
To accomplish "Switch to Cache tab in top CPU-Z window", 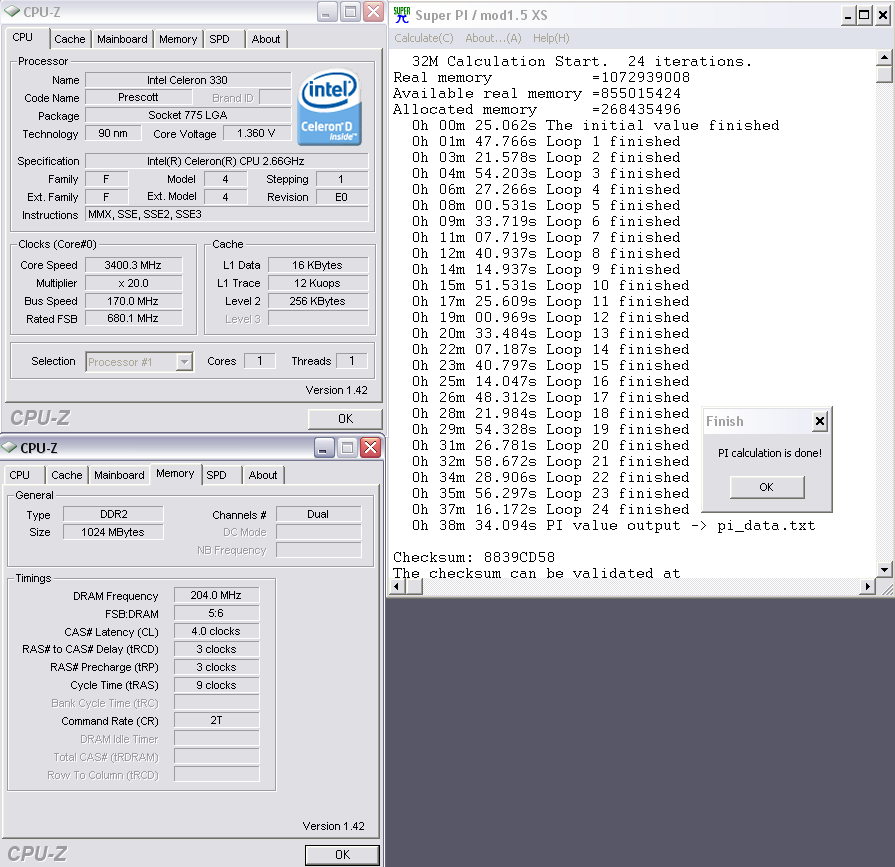I will coord(70,39).
